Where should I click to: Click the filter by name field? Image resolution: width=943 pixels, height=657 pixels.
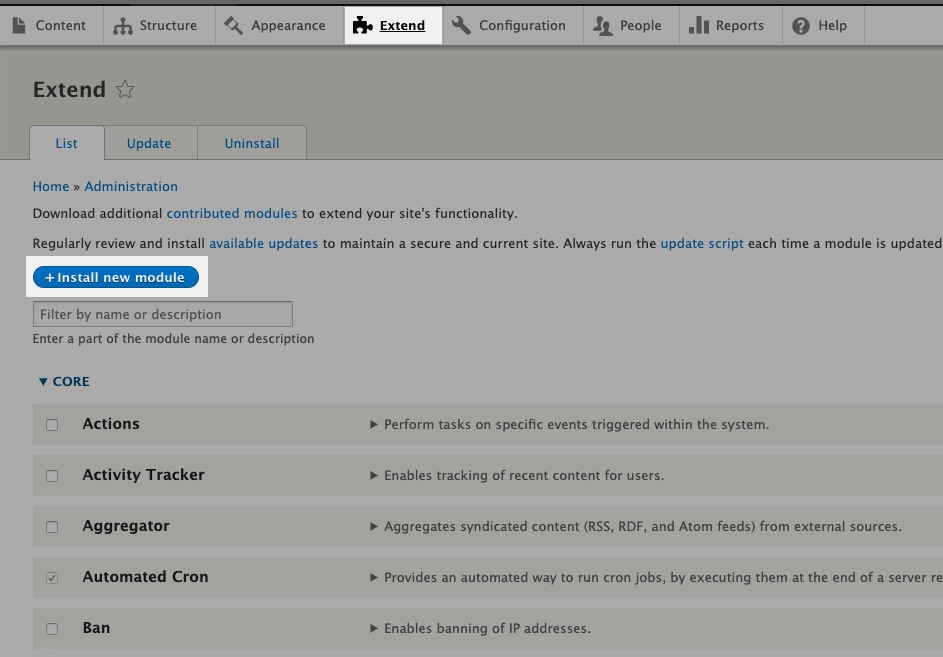click(162, 313)
